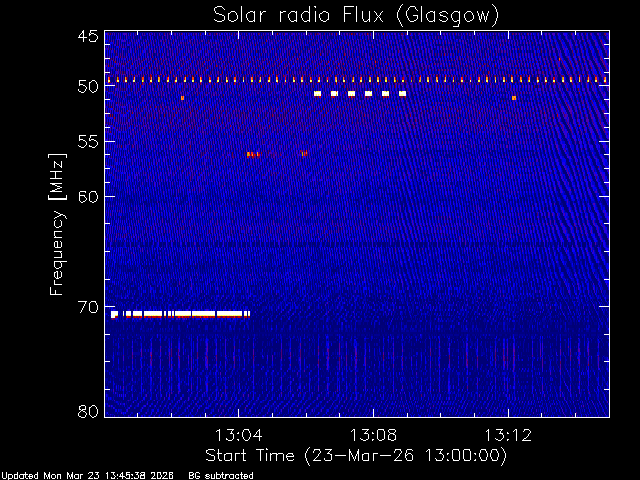
Task: Click the 55 frequency tick label
Action: coord(88,142)
